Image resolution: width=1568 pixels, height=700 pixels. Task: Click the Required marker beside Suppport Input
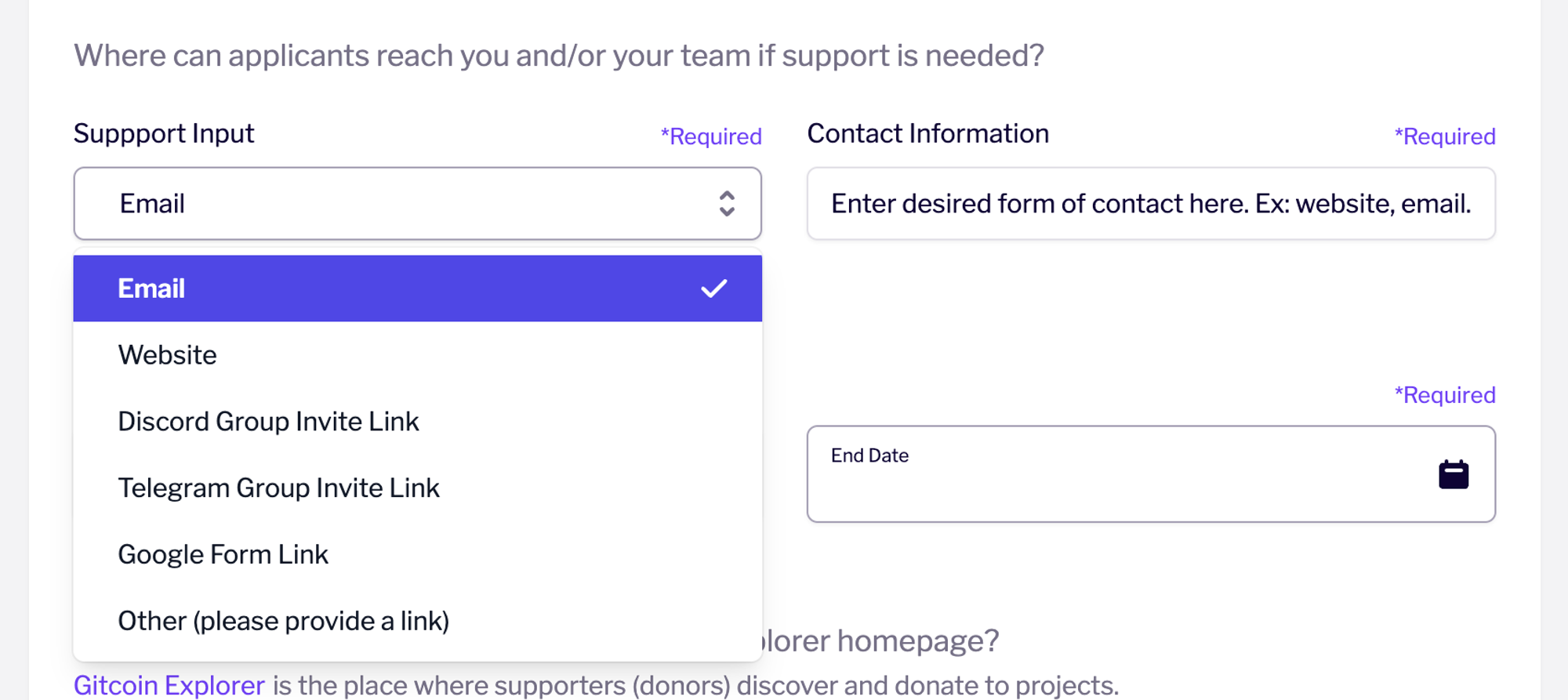pos(711,136)
